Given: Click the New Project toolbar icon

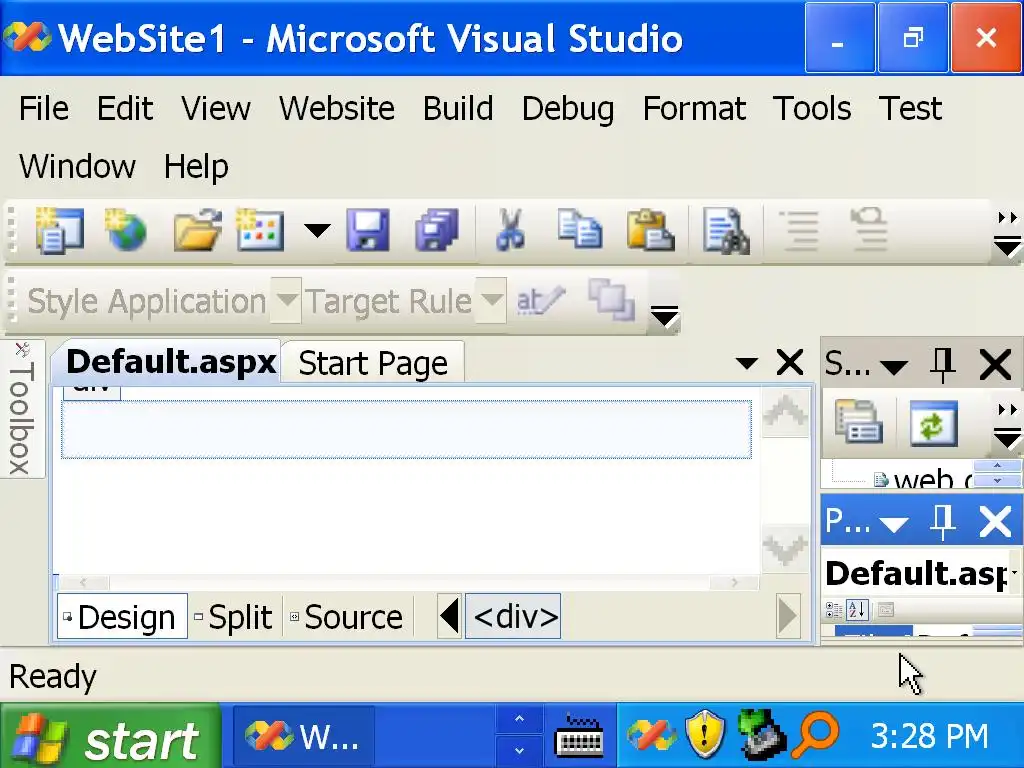Looking at the screenshot, I should 59,230.
